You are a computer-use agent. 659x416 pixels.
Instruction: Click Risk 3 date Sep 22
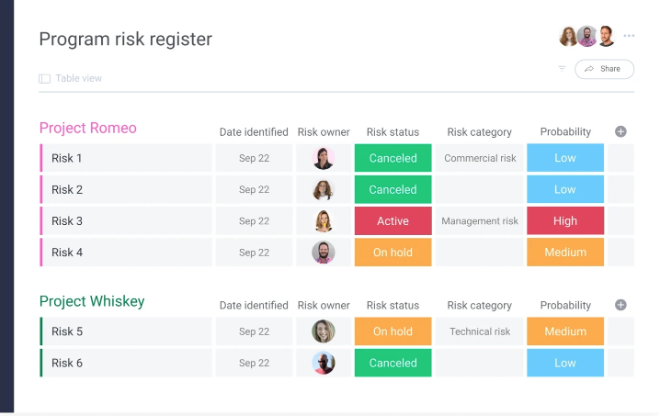254,221
